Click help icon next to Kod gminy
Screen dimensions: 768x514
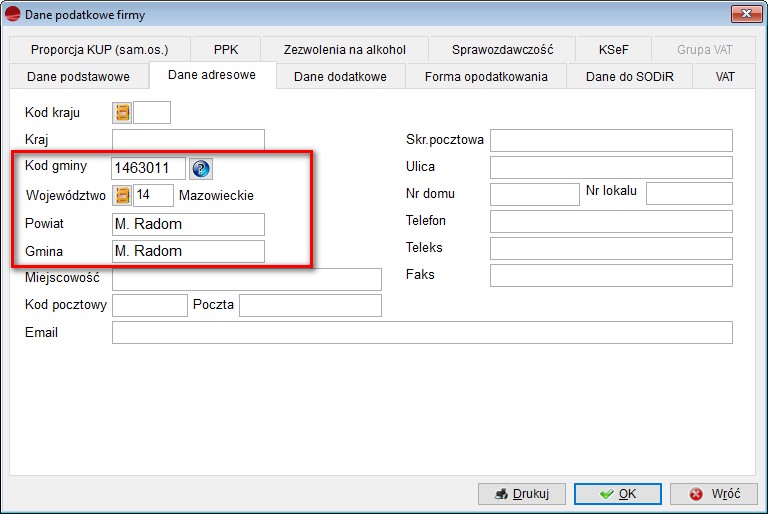pyautogui.click(x=201, y=168)
